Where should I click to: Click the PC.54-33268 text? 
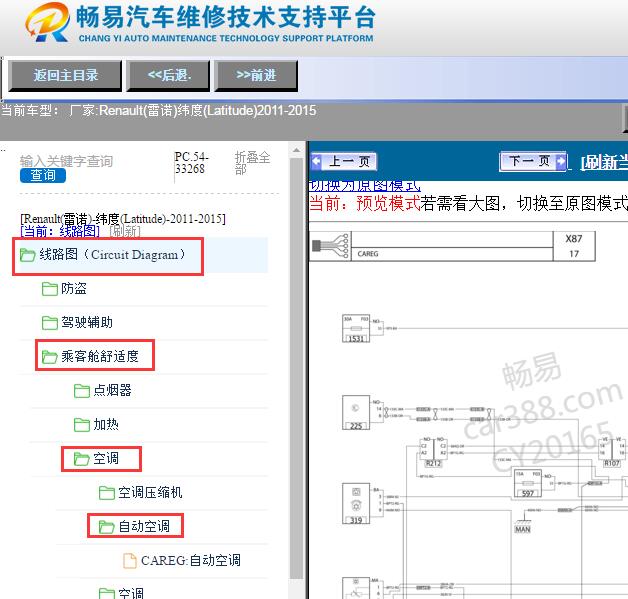[191, 163]
